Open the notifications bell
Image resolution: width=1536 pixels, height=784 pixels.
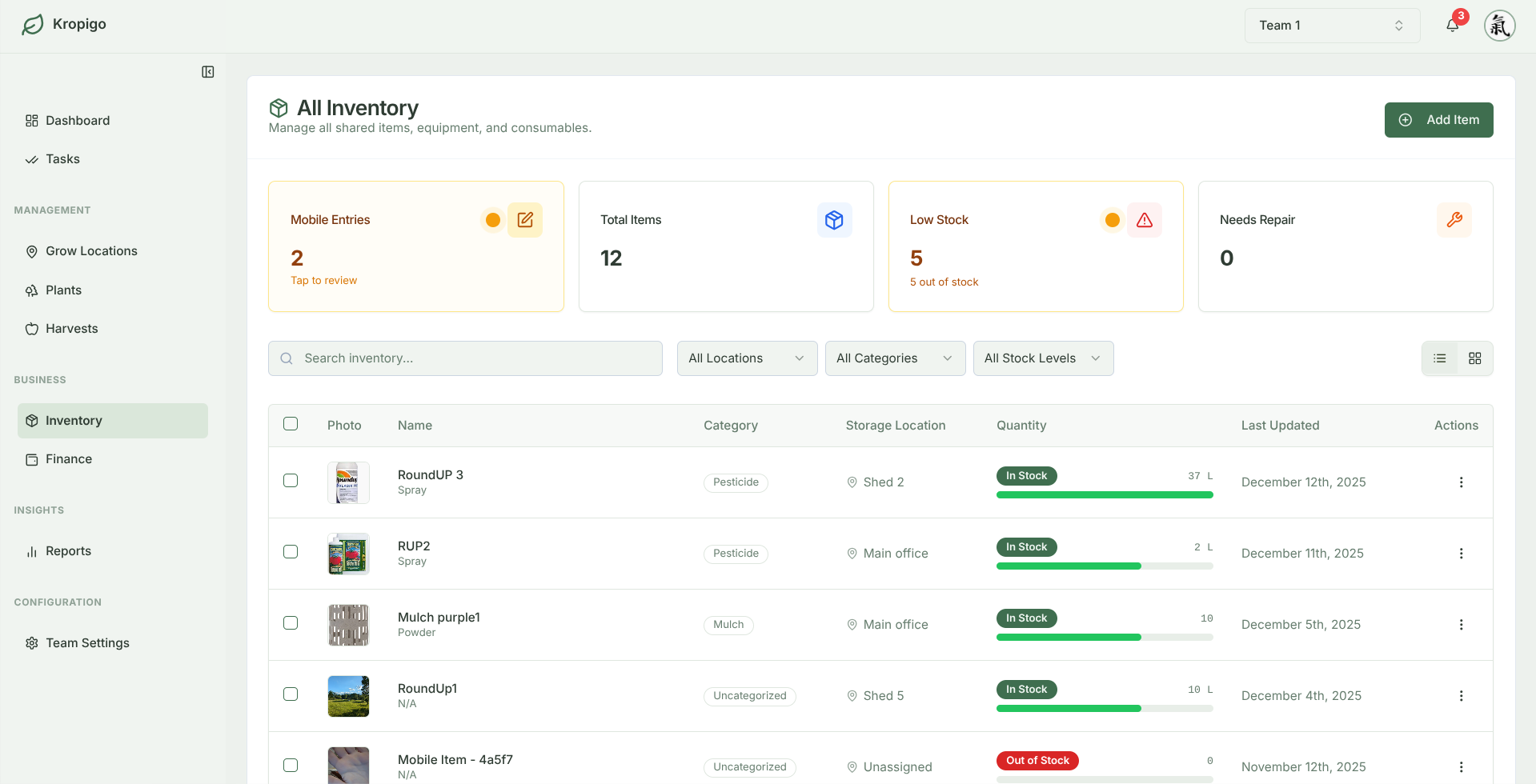click(1452, 26)
